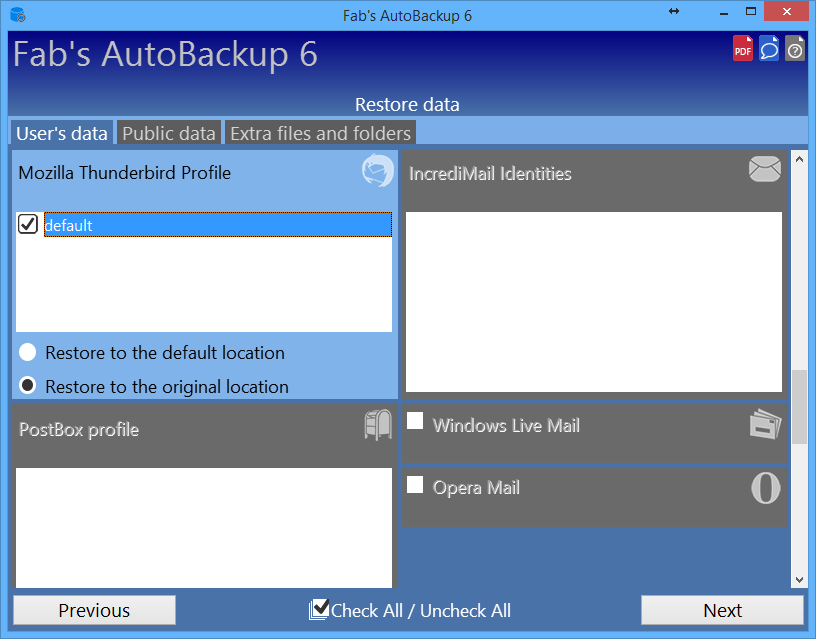Image resolution: width=816 pixels, height=639 pixels.
Task: Open the chat support bubble icon
Action: pyautogui.click(x=769, y=48)
